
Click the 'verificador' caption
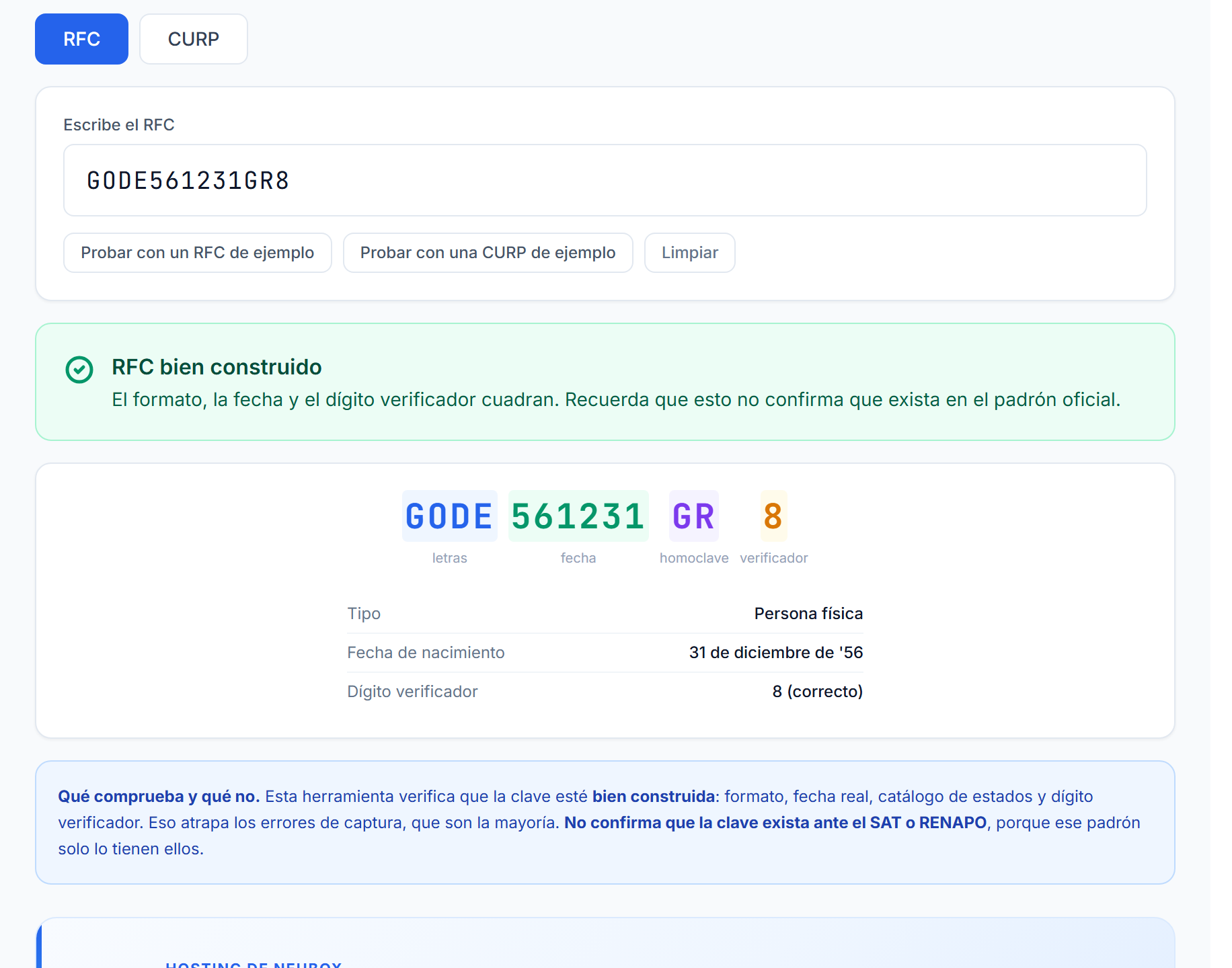pyautogui.click(x=774, y=558)
